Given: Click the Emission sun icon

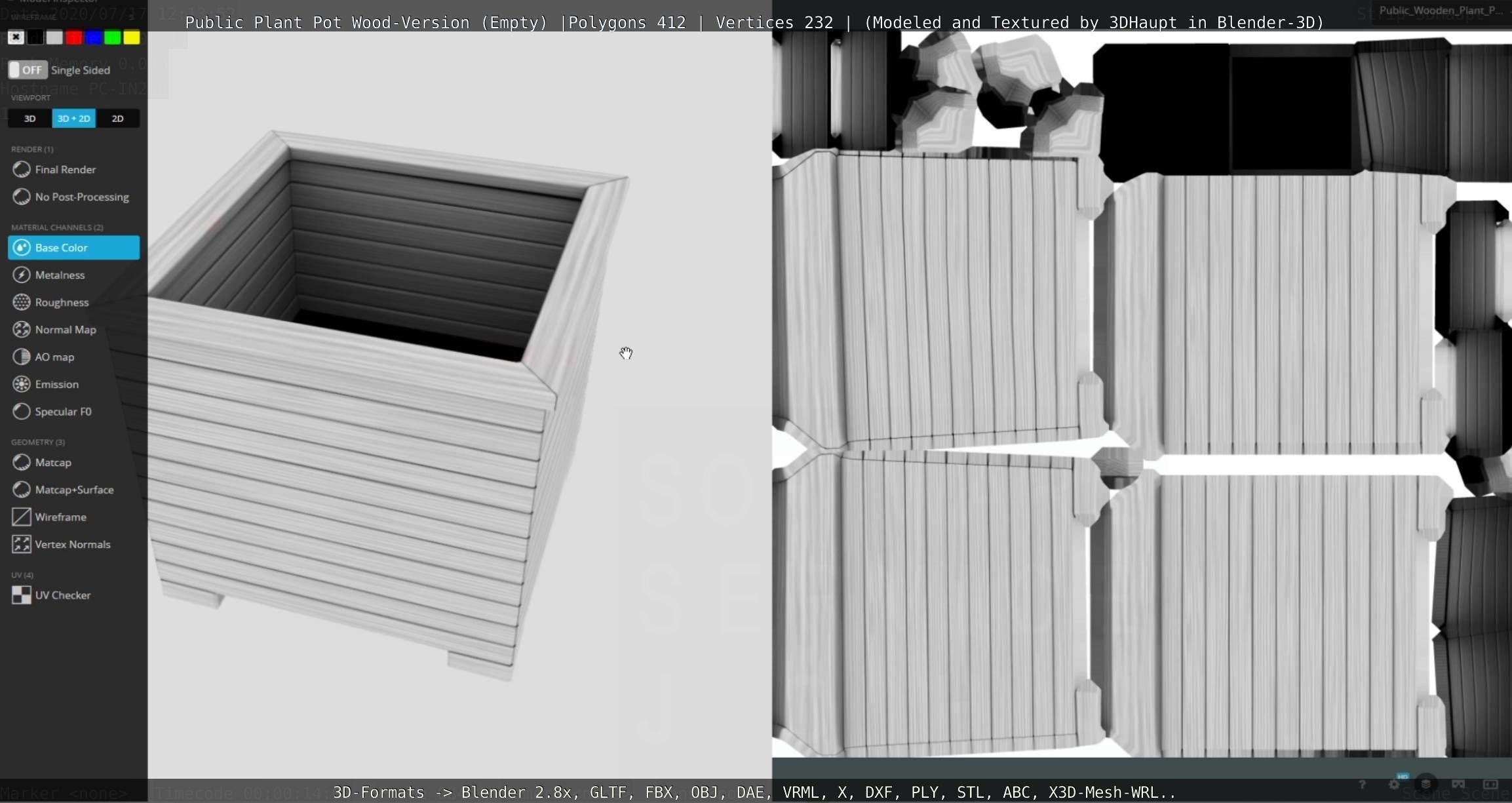Looking at the screenshot, I should tap(22, 384).
